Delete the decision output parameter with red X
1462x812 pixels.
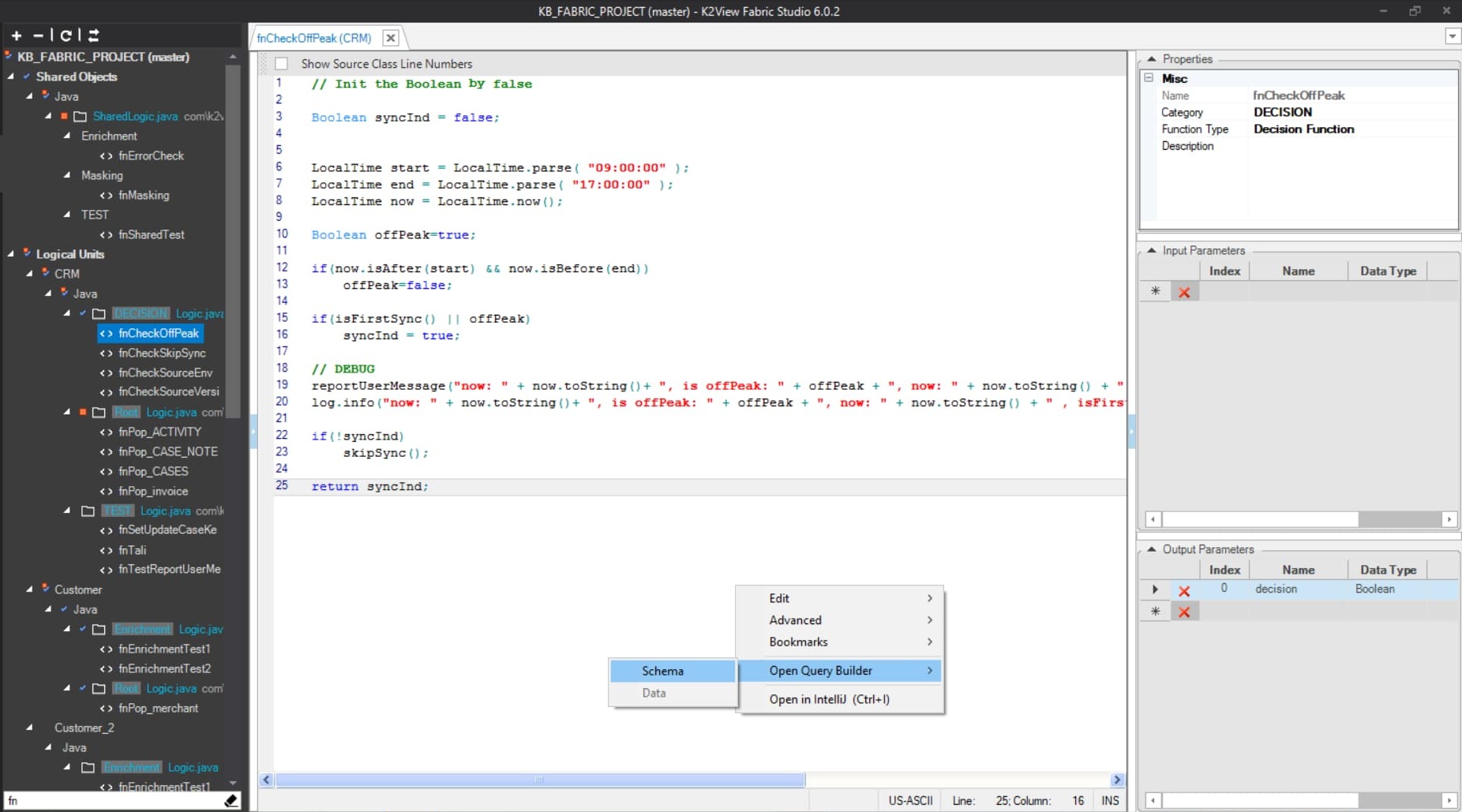click(1184, 590)
